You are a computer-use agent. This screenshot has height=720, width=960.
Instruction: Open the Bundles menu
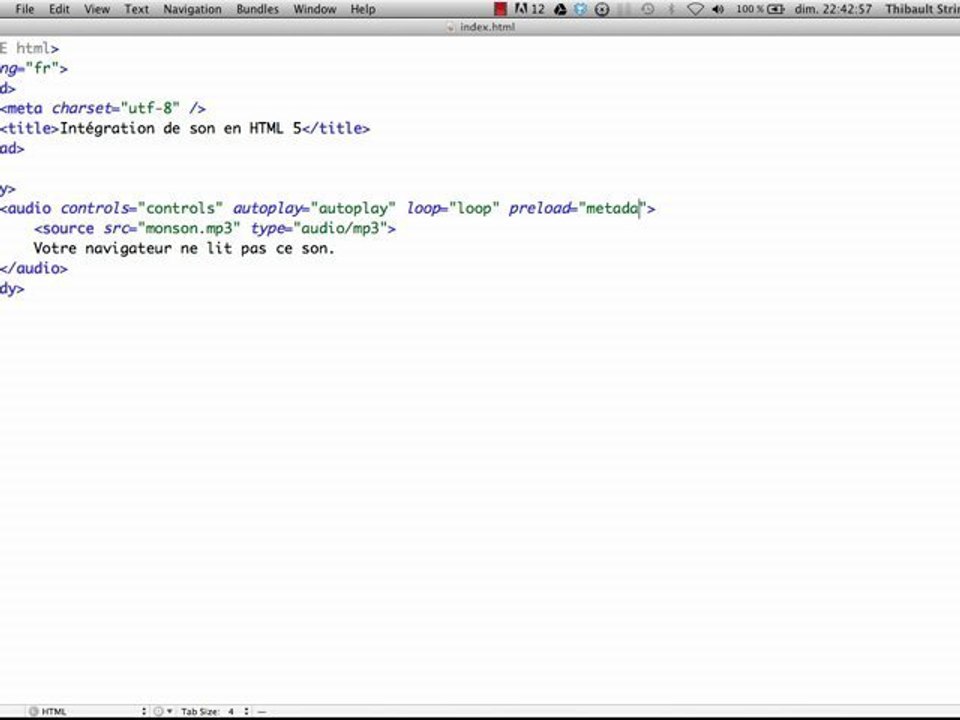coord(257,9)
